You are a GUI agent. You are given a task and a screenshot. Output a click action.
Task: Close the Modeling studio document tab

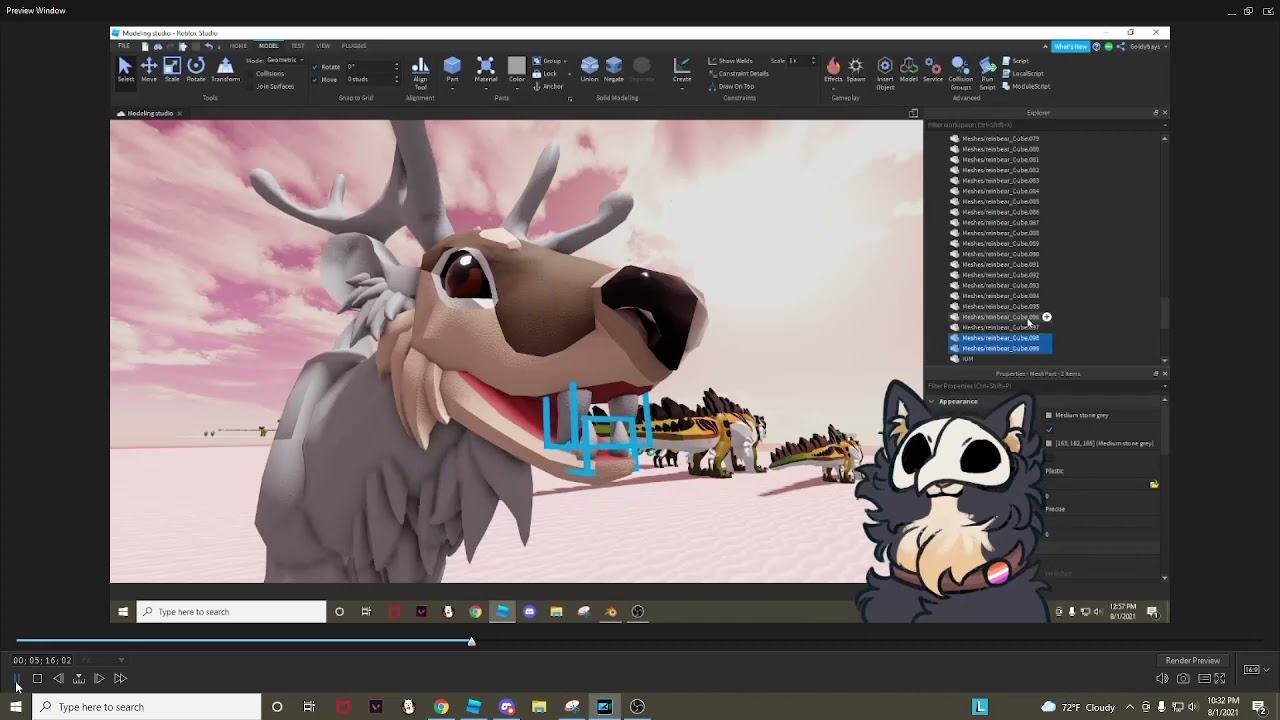point(179,113)
